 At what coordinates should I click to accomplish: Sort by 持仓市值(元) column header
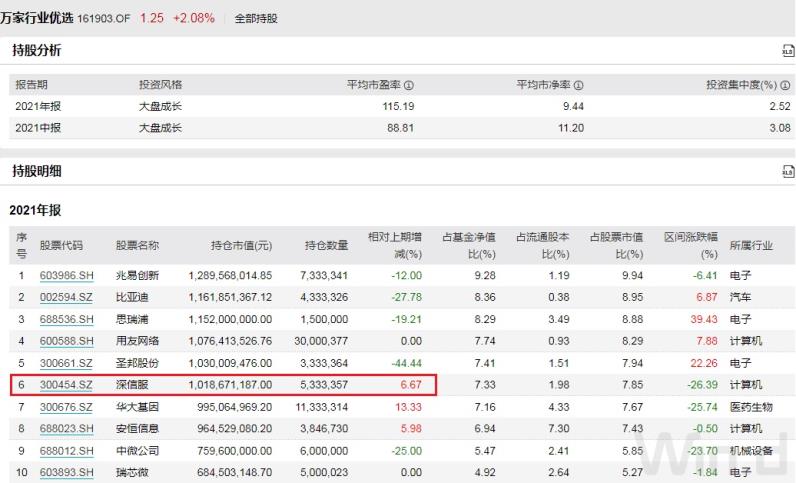242,246
